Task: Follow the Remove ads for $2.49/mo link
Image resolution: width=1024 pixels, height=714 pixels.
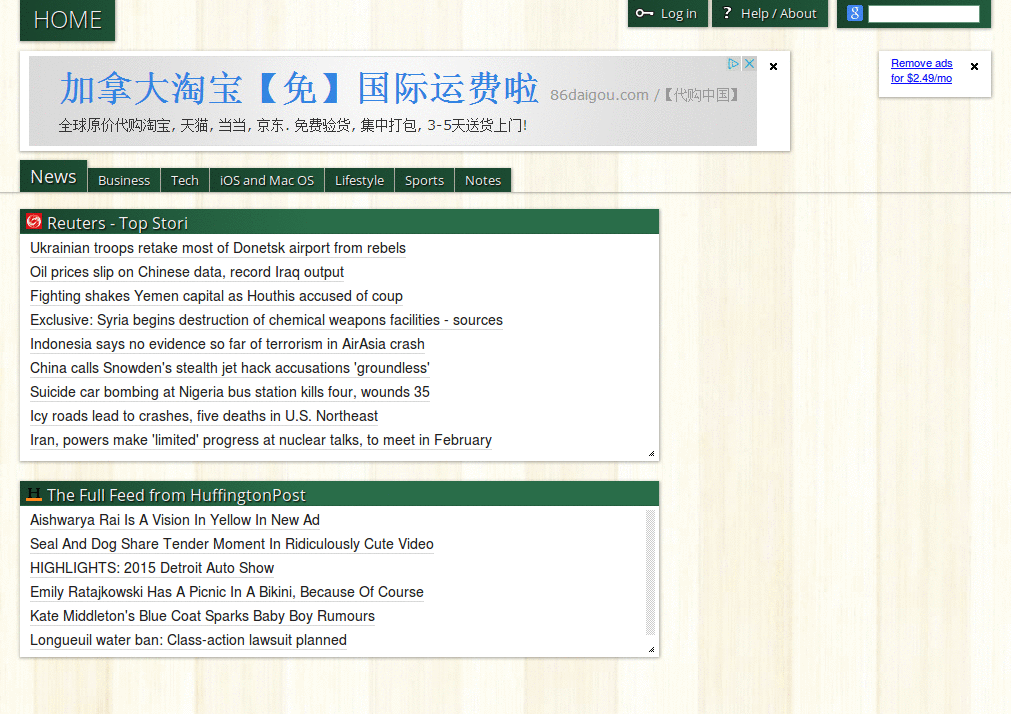Action: (x=921, y=71)
